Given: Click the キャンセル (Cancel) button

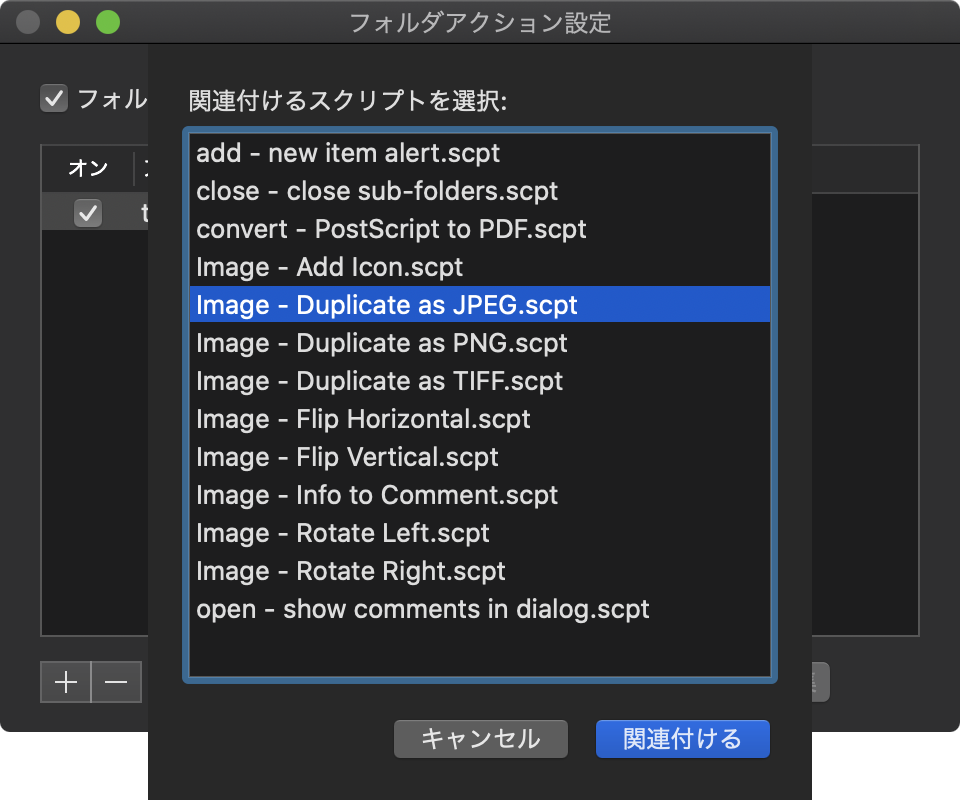Looking at the screenshot, I should click(x=481, y=739).
